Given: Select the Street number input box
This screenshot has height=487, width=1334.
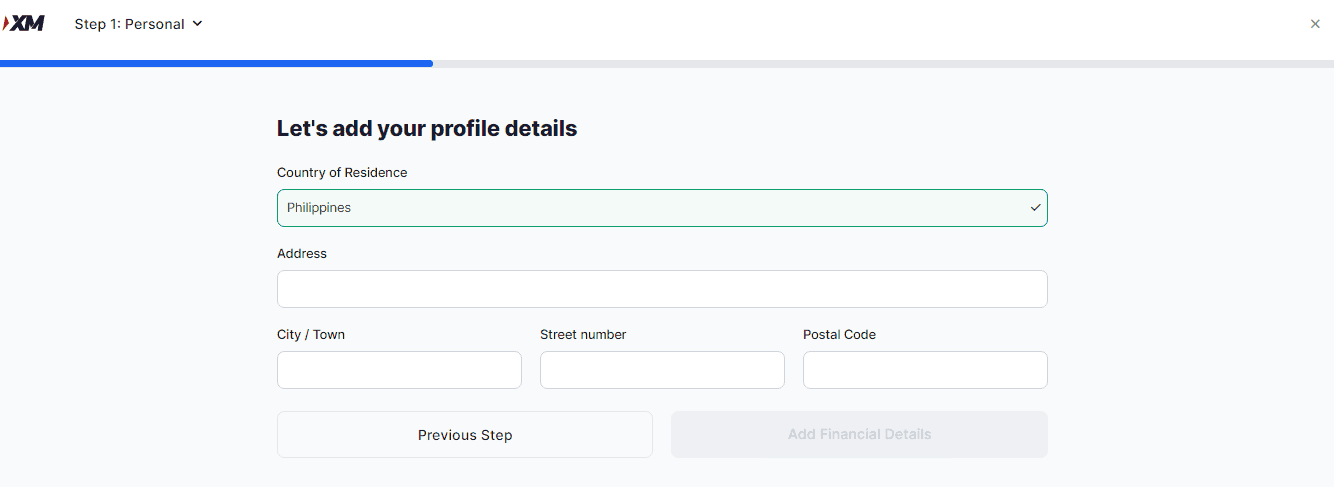Looking at the screenshot, I should click(662, 370).
